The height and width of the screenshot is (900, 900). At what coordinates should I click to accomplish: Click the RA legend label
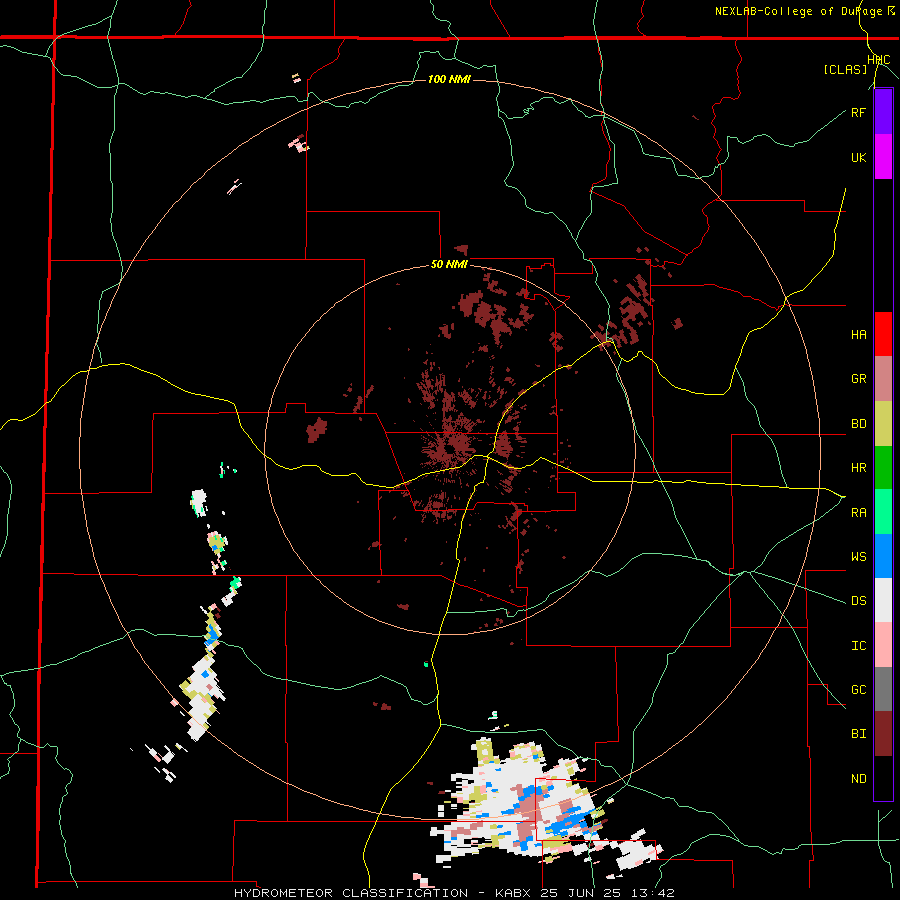(858, 512)
